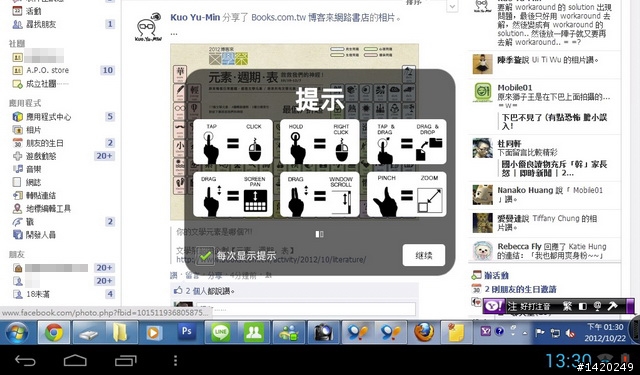
Task: Open the post options dropdown arrow
Action: coord(452,7)
